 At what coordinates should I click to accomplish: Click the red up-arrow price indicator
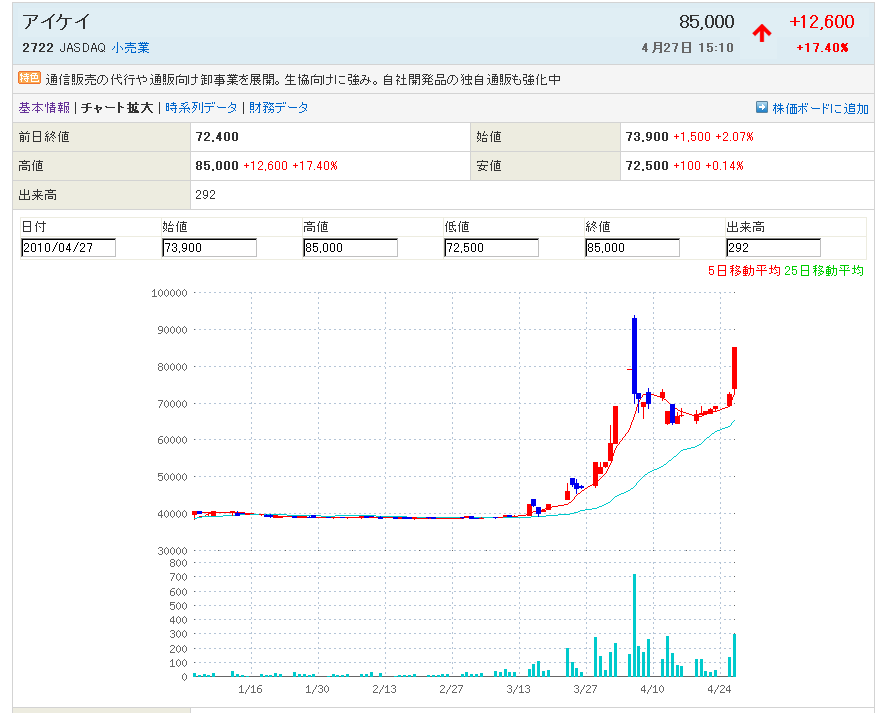click(761, 33)
